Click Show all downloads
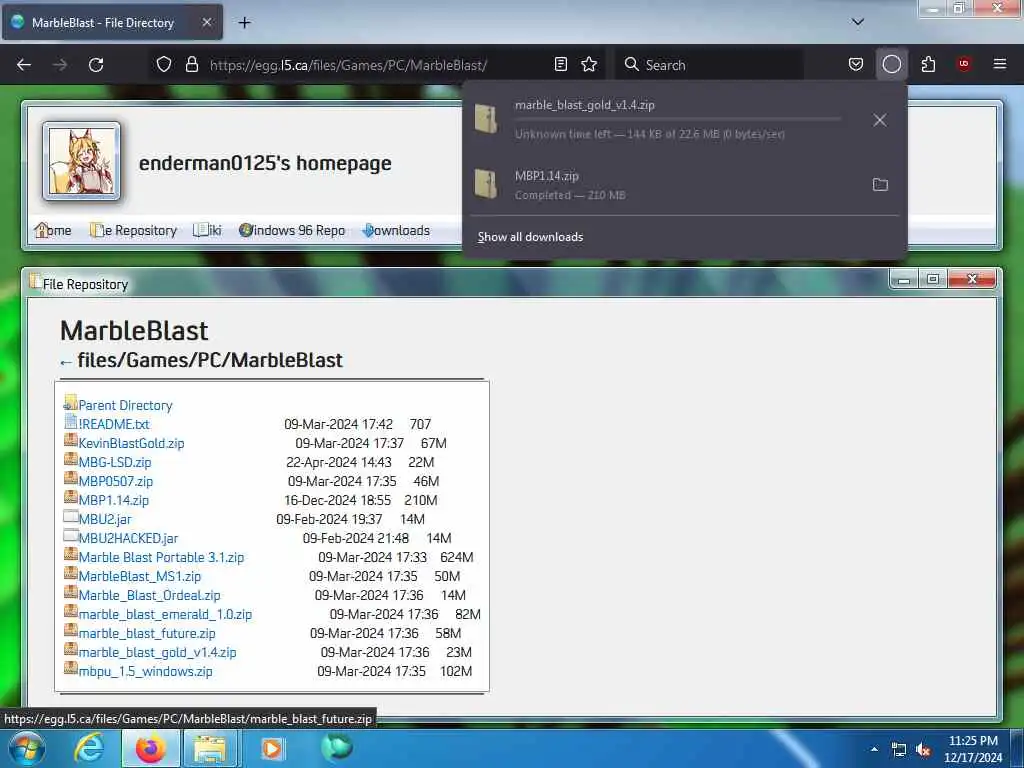 point(530,237)
